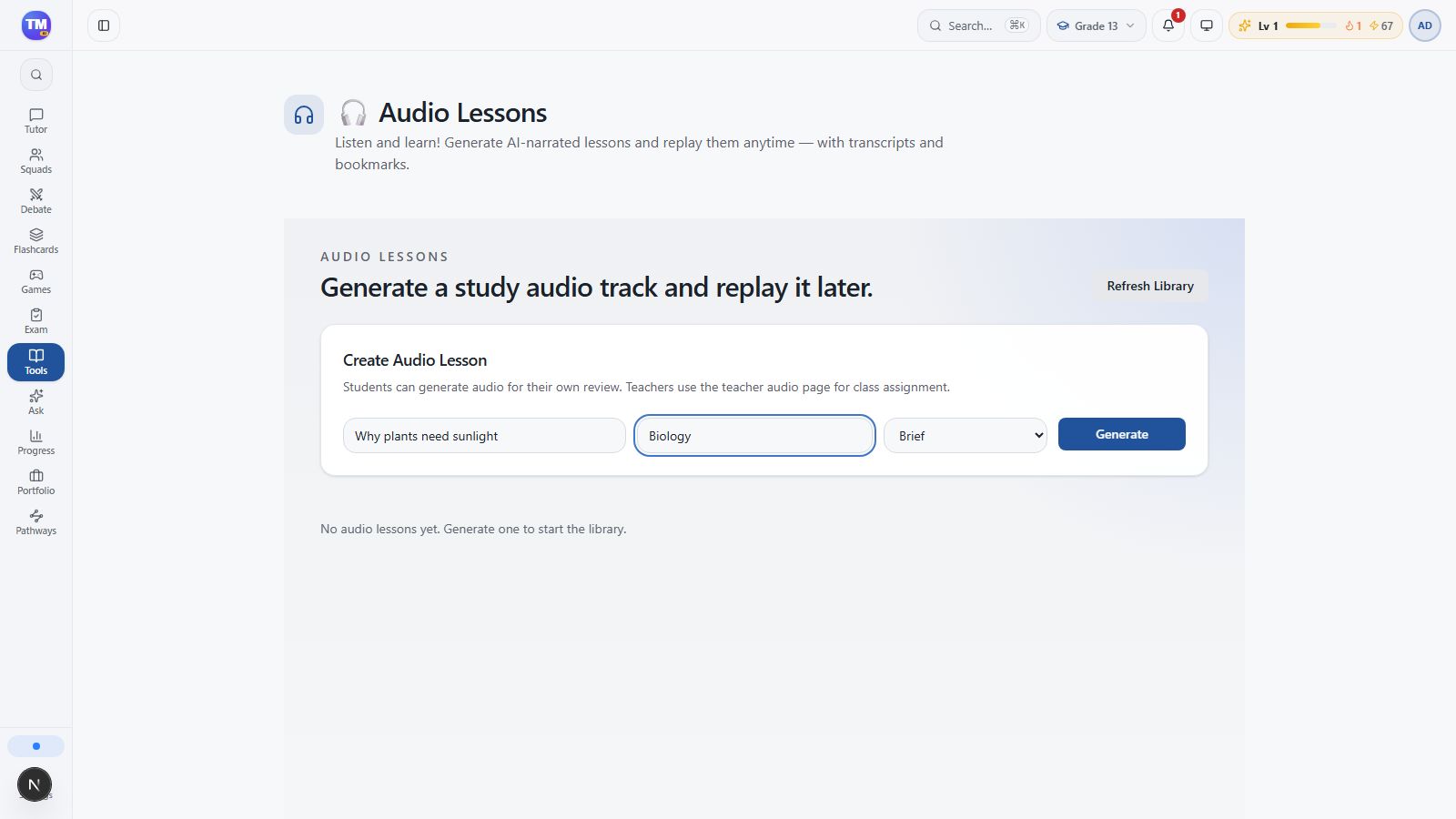Image resolution: width=1456 pixels, height=819 pixels.
Task: View the Progress charts page
Action: pos(36,442)
